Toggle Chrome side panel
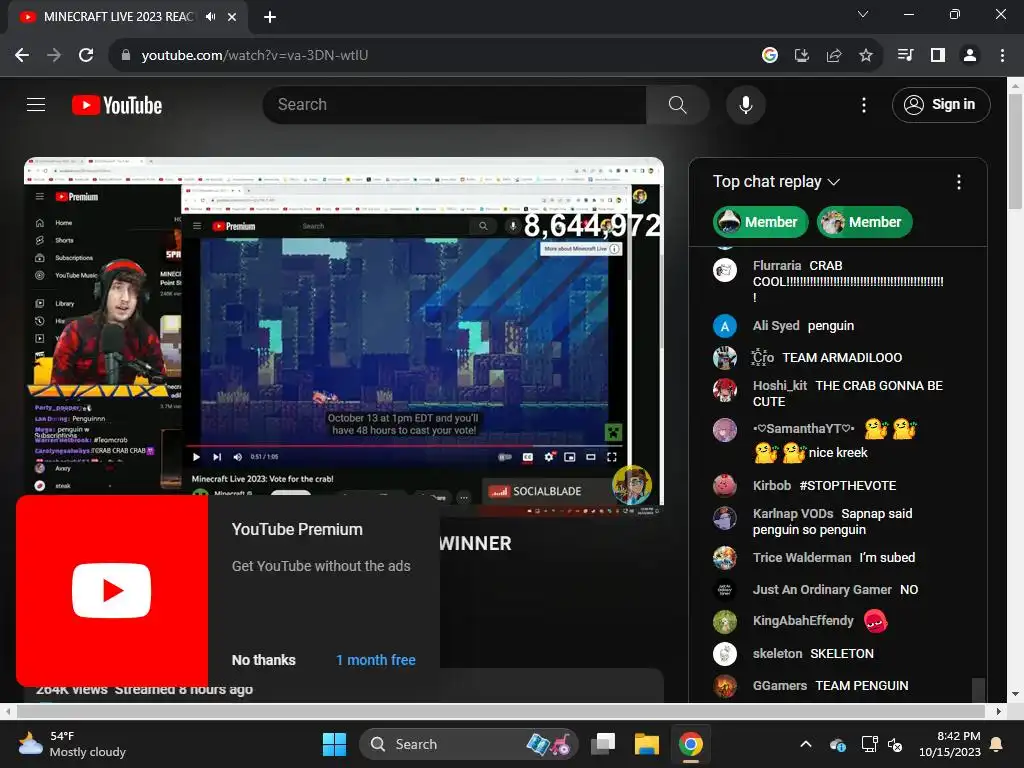 click(937, 55)
